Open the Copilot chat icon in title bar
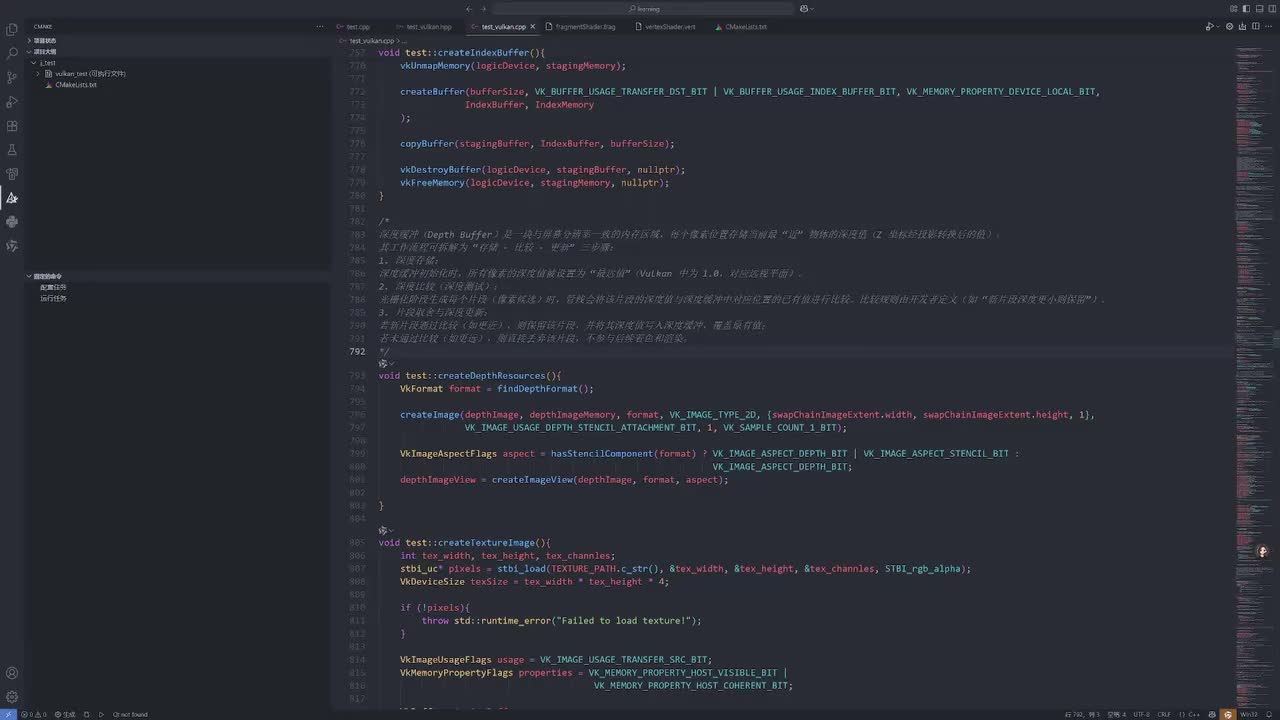 pos(804,9)
